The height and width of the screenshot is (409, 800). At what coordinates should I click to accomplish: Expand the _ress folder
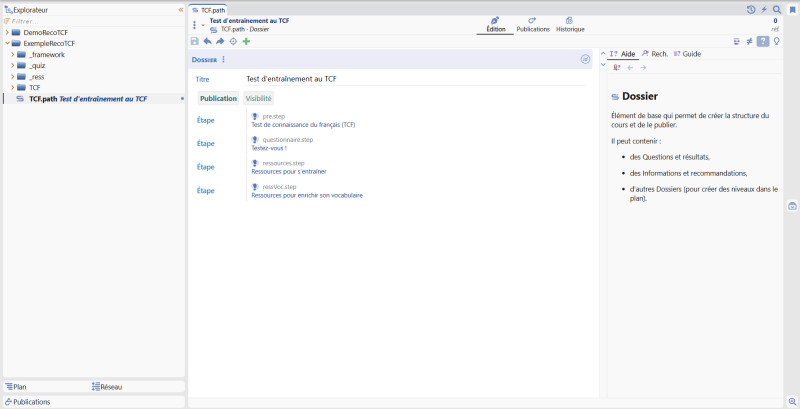coord(12,76)
